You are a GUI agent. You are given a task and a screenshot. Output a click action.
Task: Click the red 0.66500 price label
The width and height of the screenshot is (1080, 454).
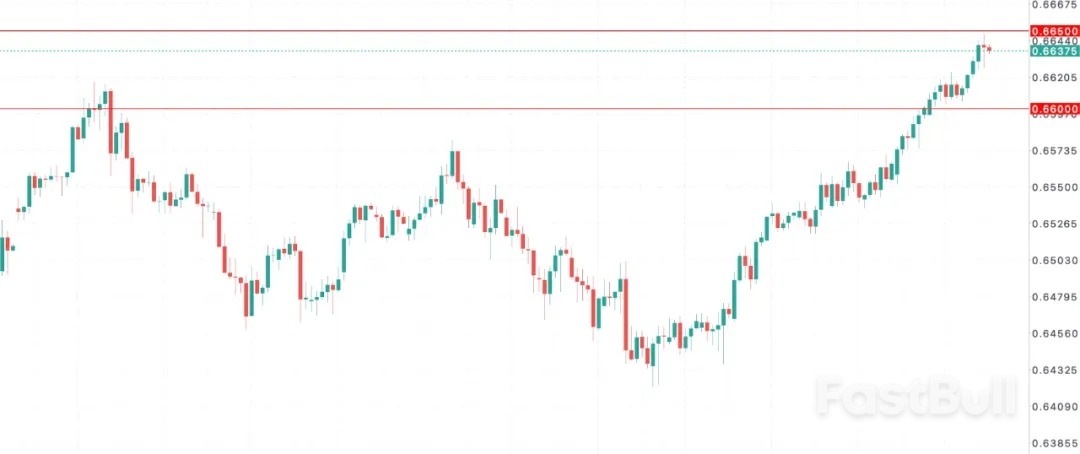pyautogui.click(x=1053, y=32)
